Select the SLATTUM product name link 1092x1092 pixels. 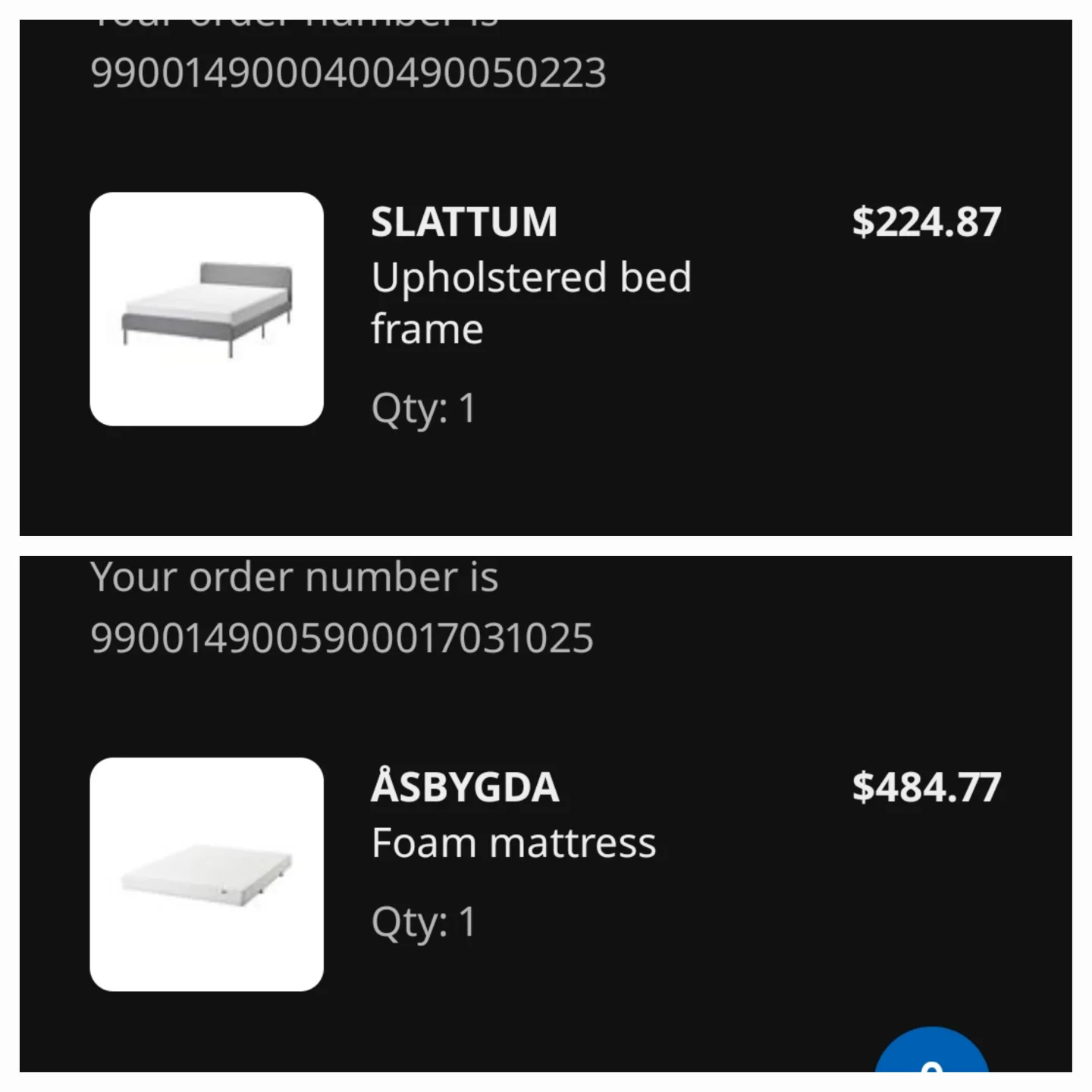click(463, 222)
